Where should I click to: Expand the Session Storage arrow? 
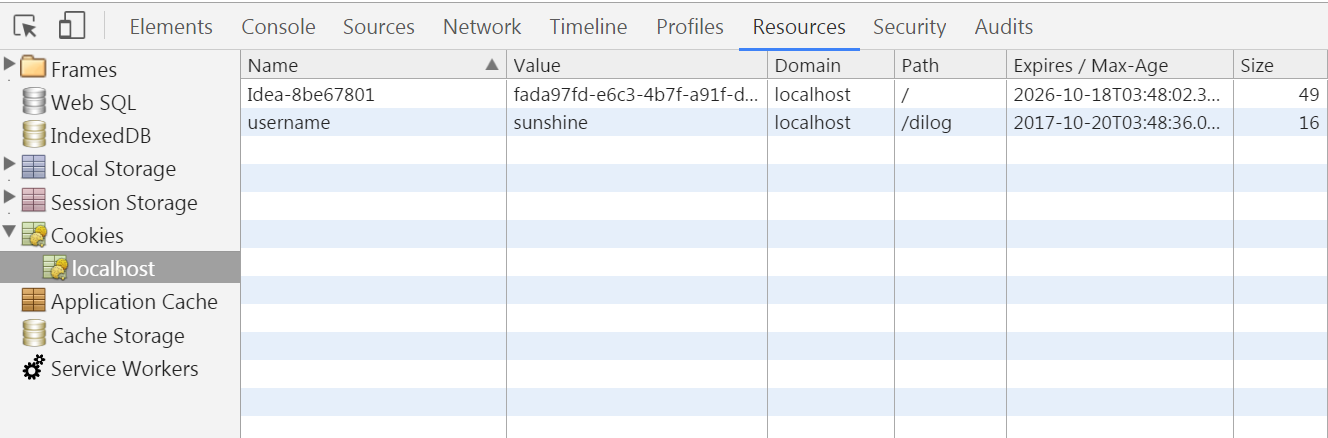click(10, 199)
